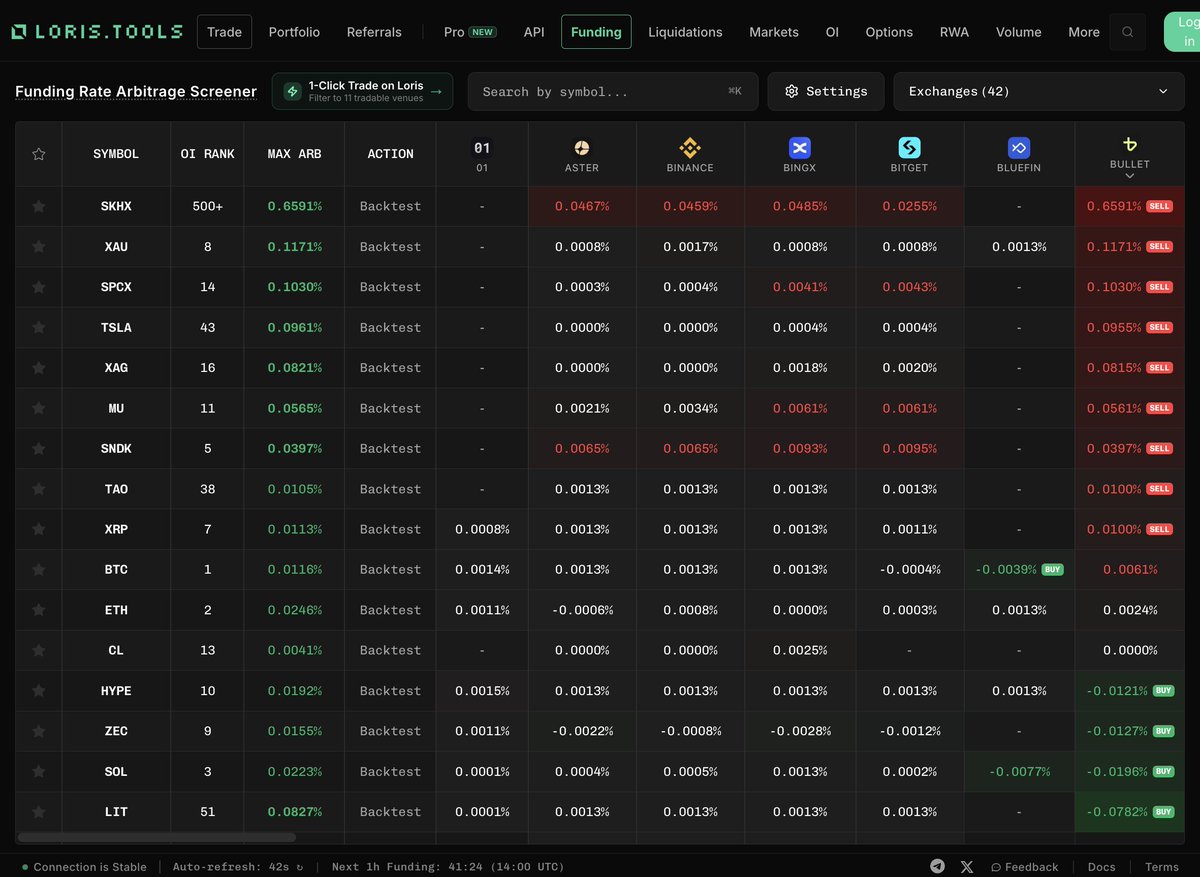This screenshot has width=1200, height=877.
Task: Click the 0.6591% Max Arb value for SKHX
Action: tap(294, 206)
